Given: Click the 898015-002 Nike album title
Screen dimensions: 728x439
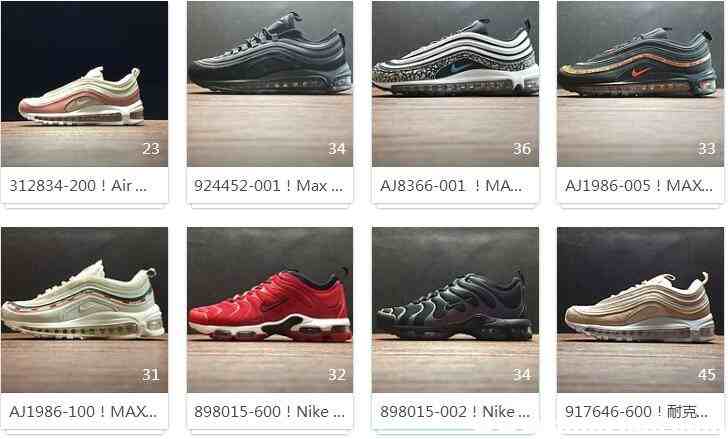Looking at the screenshot, I should click(455, 412).
